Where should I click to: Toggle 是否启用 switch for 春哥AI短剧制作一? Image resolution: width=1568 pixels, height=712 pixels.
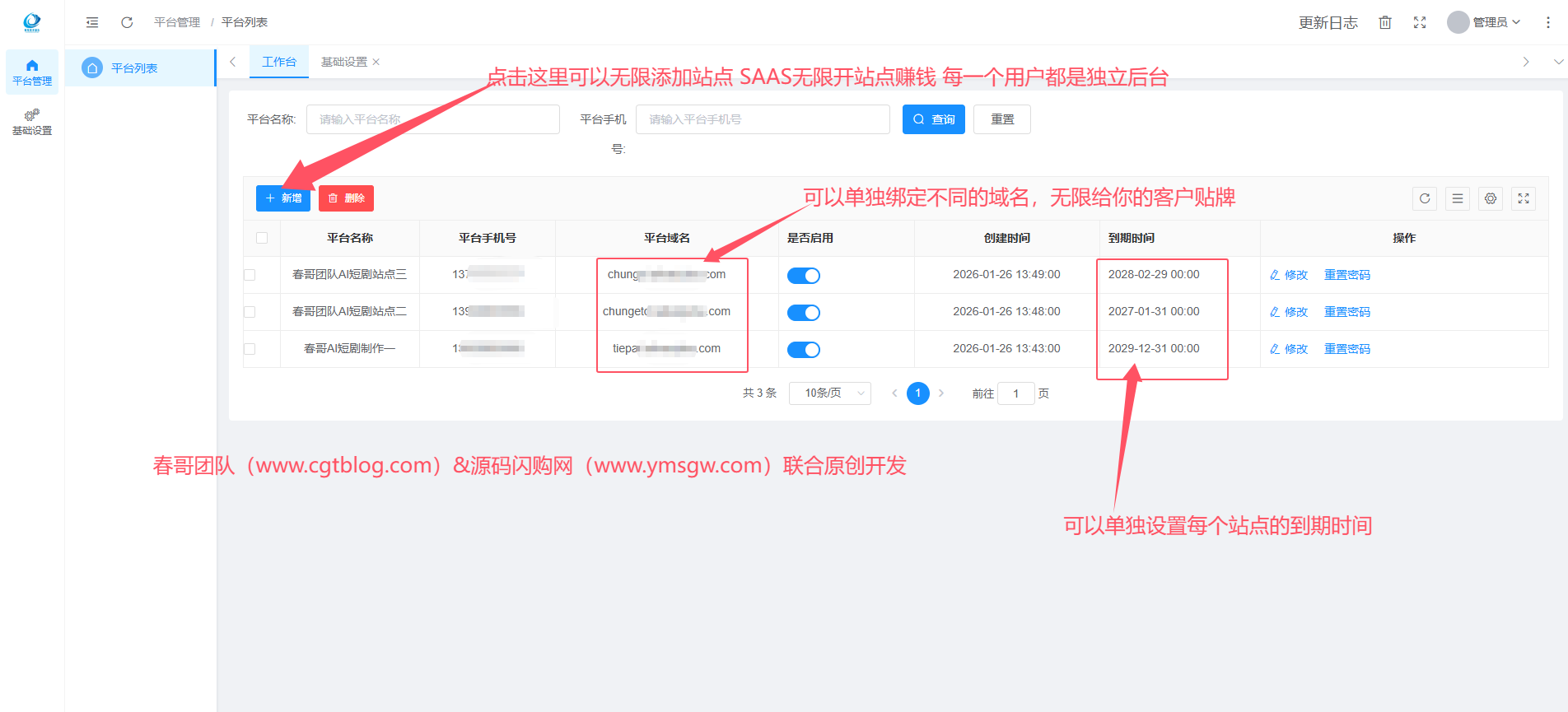pyautogui.click(x=804, y=350)
